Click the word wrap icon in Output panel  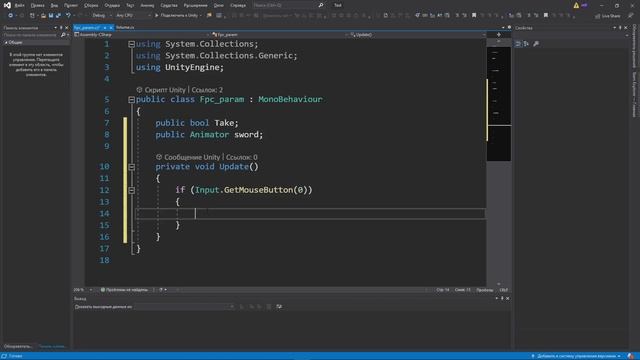click(279, 307)
